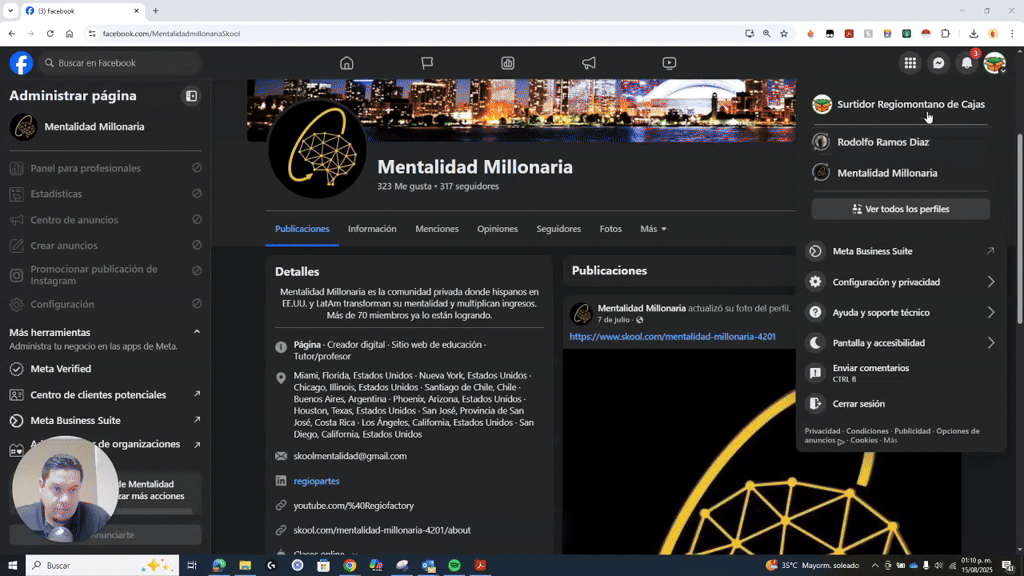Open the Messenger icon
This screenshot has height=576, width=1024.
pos(938,63)
